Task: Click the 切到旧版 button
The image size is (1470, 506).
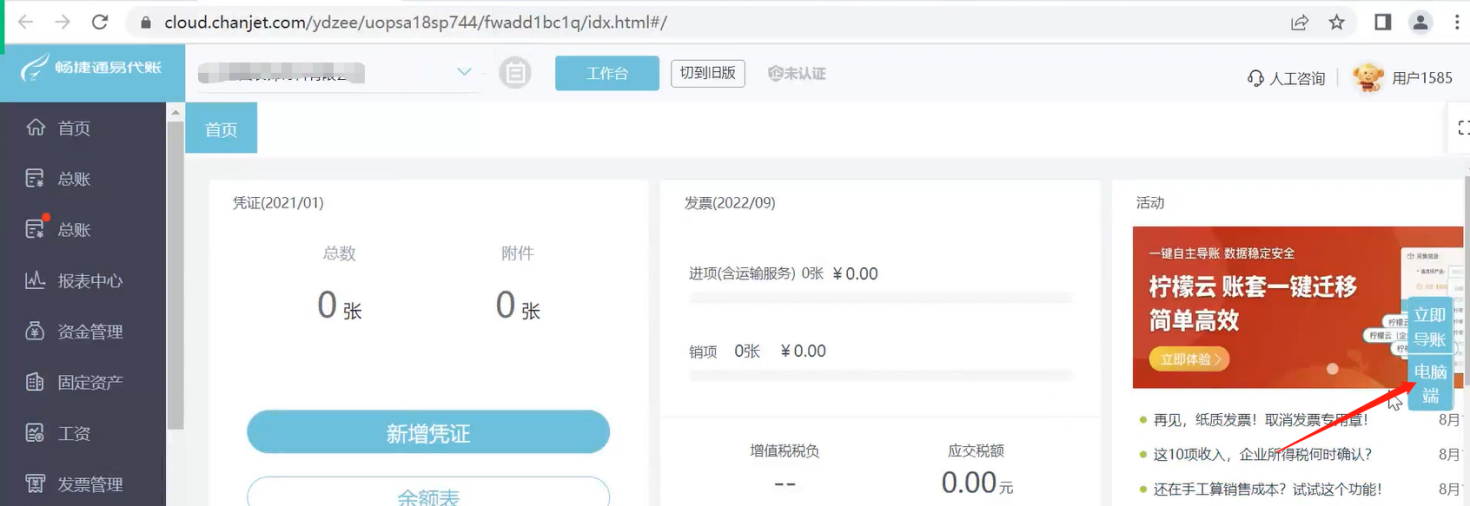Action: tap(707, 73)
